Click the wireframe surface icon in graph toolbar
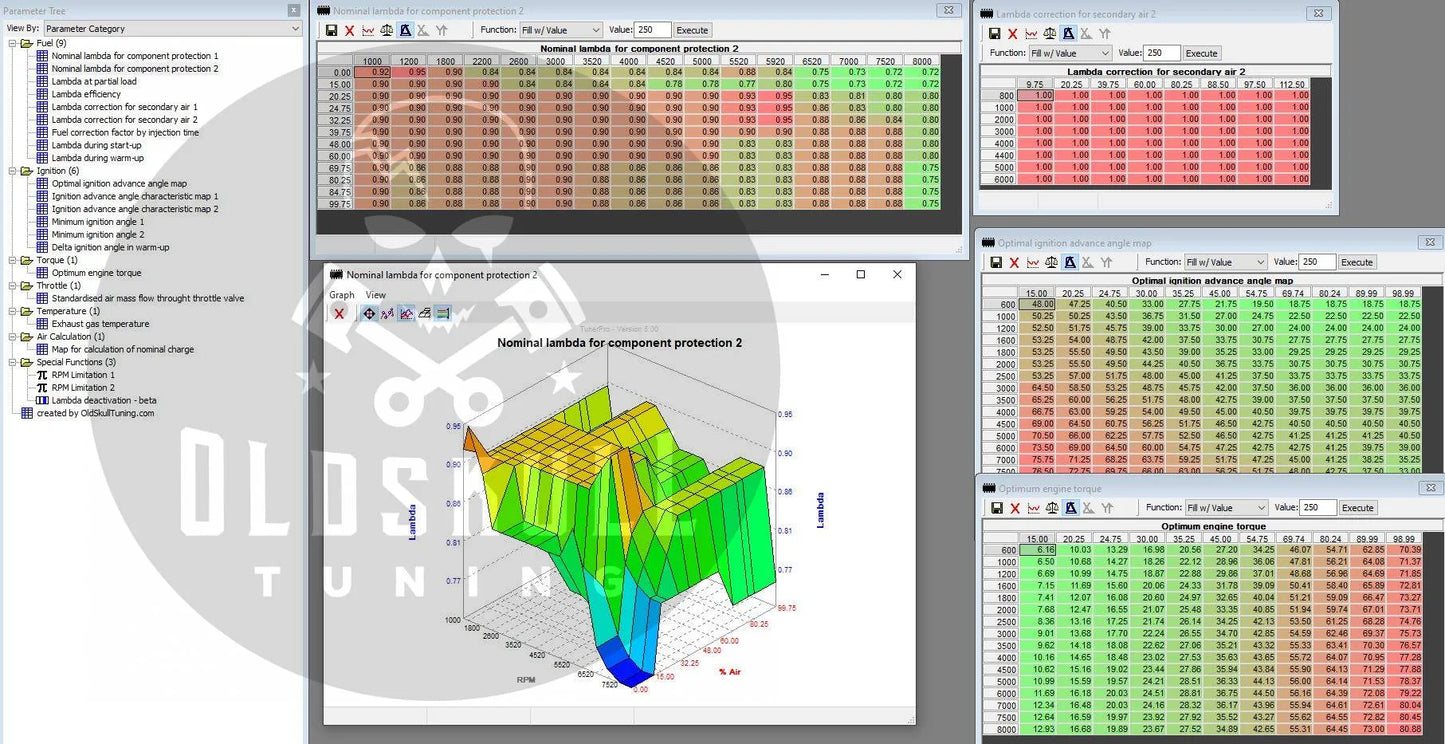 [425, 314]
